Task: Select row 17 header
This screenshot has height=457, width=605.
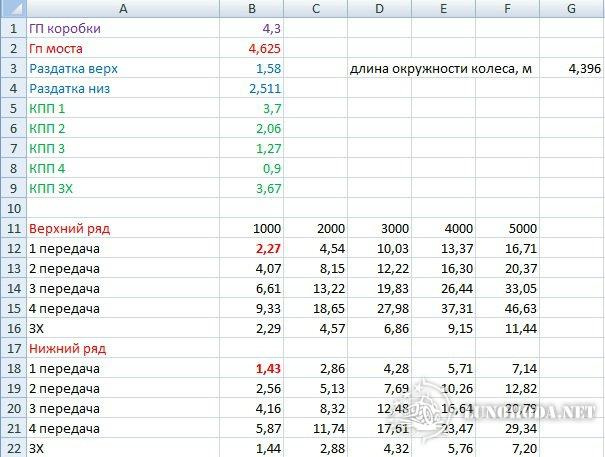Action: pyautogui.click(x=14, y=349)
